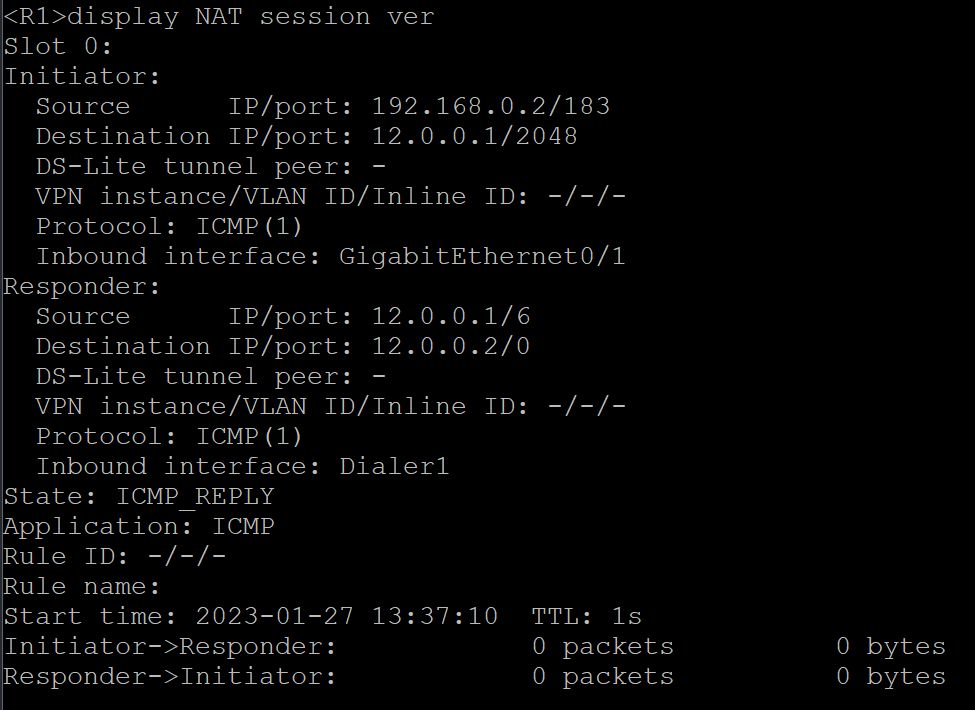Click the 'Initiator:' section heading
Image resolution: width=975 pixels, height=710 pixels.
click(82, 76)
